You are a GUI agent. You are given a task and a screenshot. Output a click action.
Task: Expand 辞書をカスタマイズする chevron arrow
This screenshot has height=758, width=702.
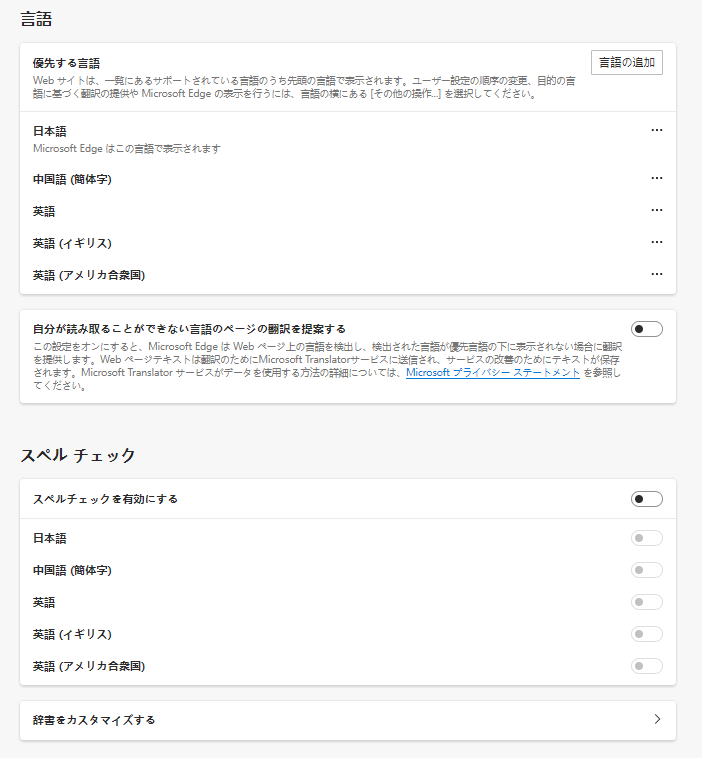(x=657, y=719)
